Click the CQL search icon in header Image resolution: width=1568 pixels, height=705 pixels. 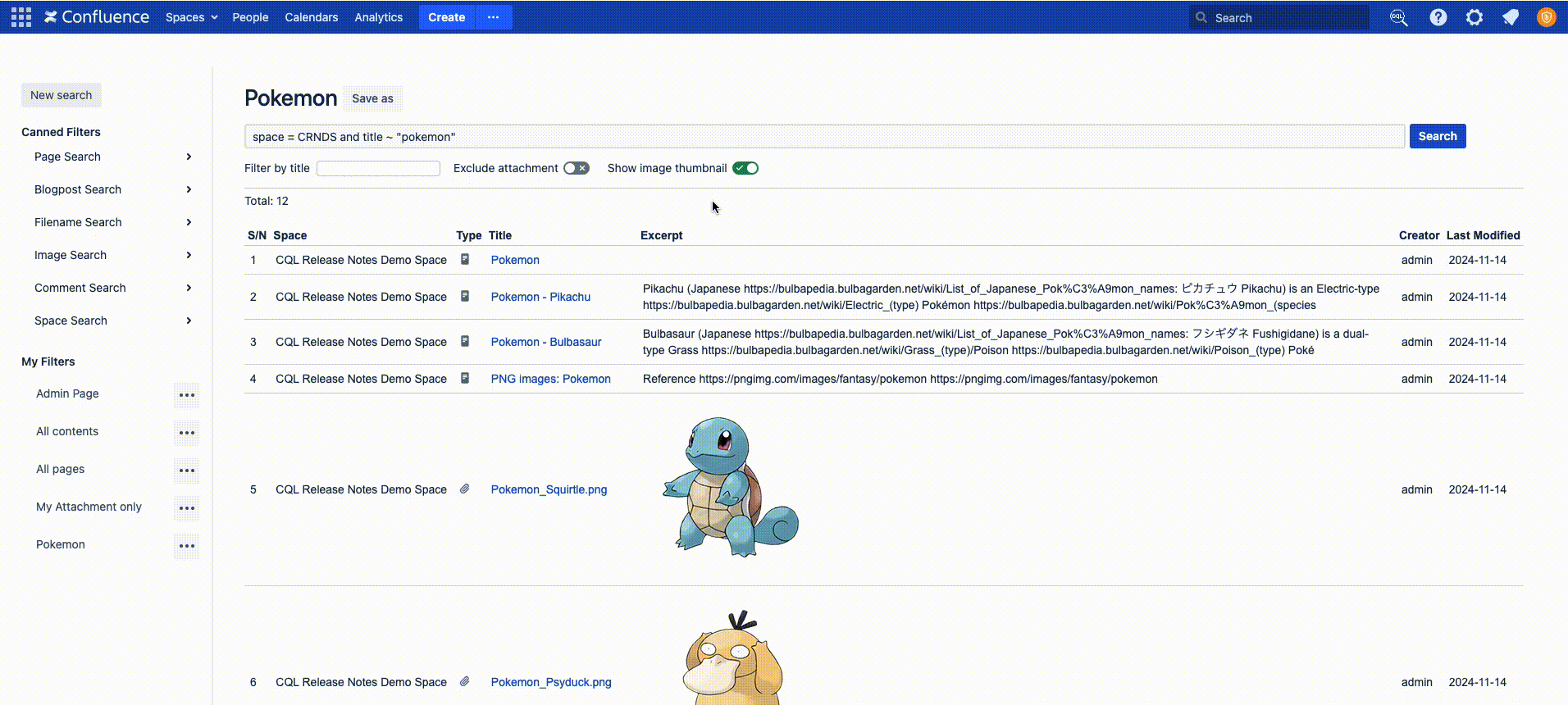(x=1398, y=17)
